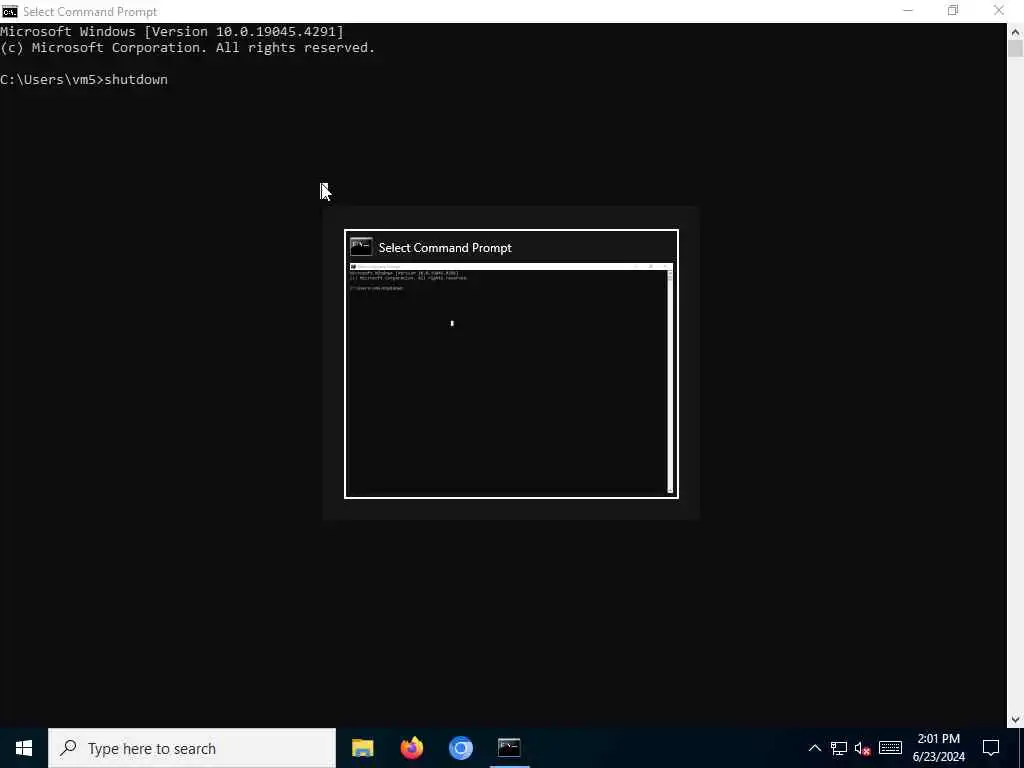Click the Microsoft Corporation copyright line
This screenshot has height=768, width=1024.
(187, 48)
